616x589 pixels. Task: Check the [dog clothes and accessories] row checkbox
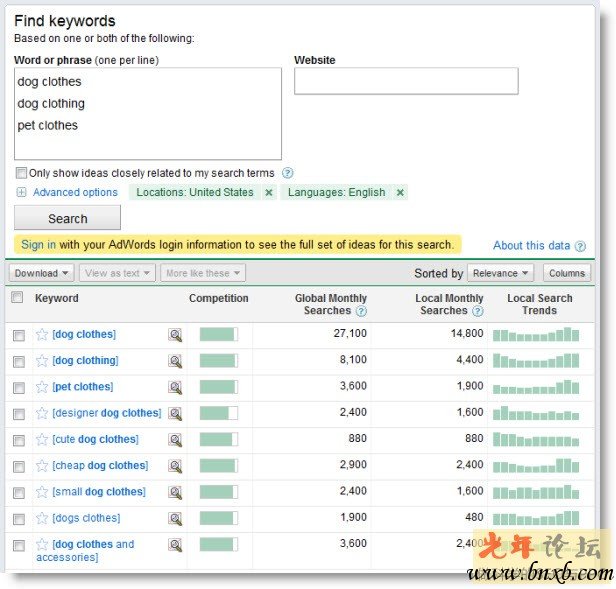tap(18, 546)
